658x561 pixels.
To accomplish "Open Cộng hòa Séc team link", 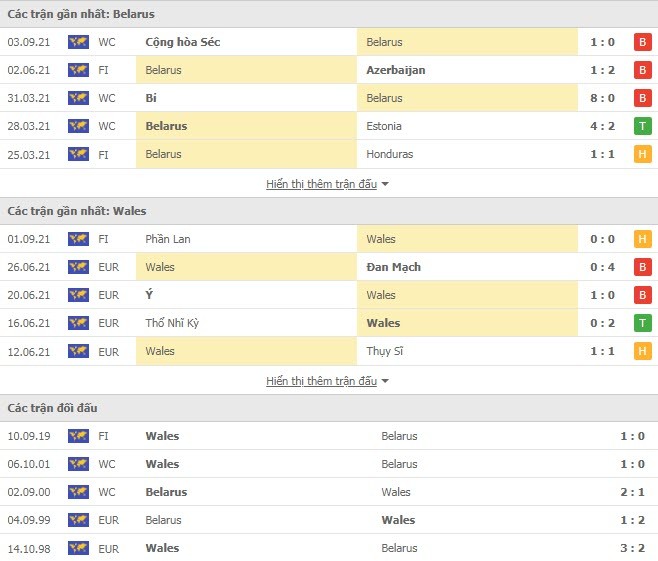I will pyautogui.click(x=183, y=42).
